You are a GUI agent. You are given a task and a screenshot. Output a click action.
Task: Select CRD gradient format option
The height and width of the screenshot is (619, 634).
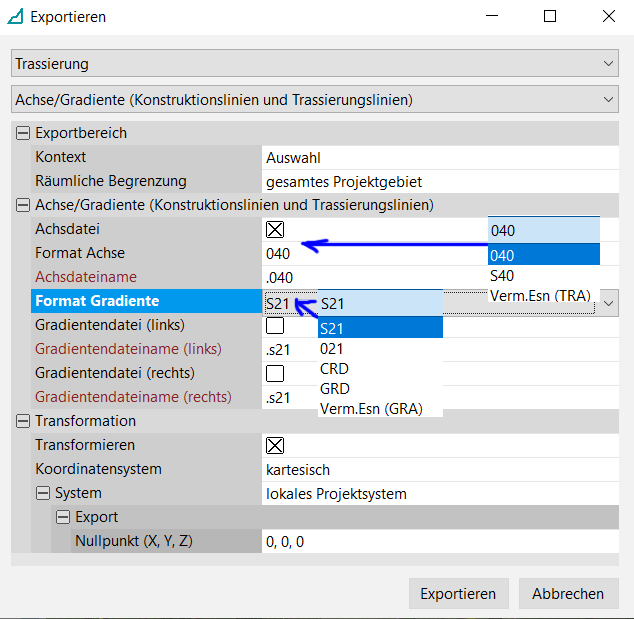(x=334, y=368)
